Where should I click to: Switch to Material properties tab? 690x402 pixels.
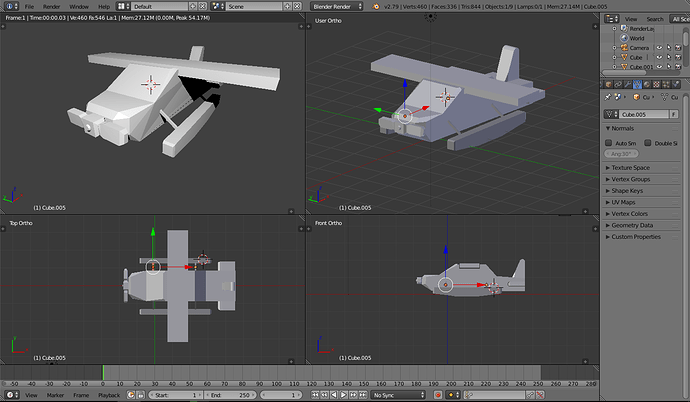647,84
